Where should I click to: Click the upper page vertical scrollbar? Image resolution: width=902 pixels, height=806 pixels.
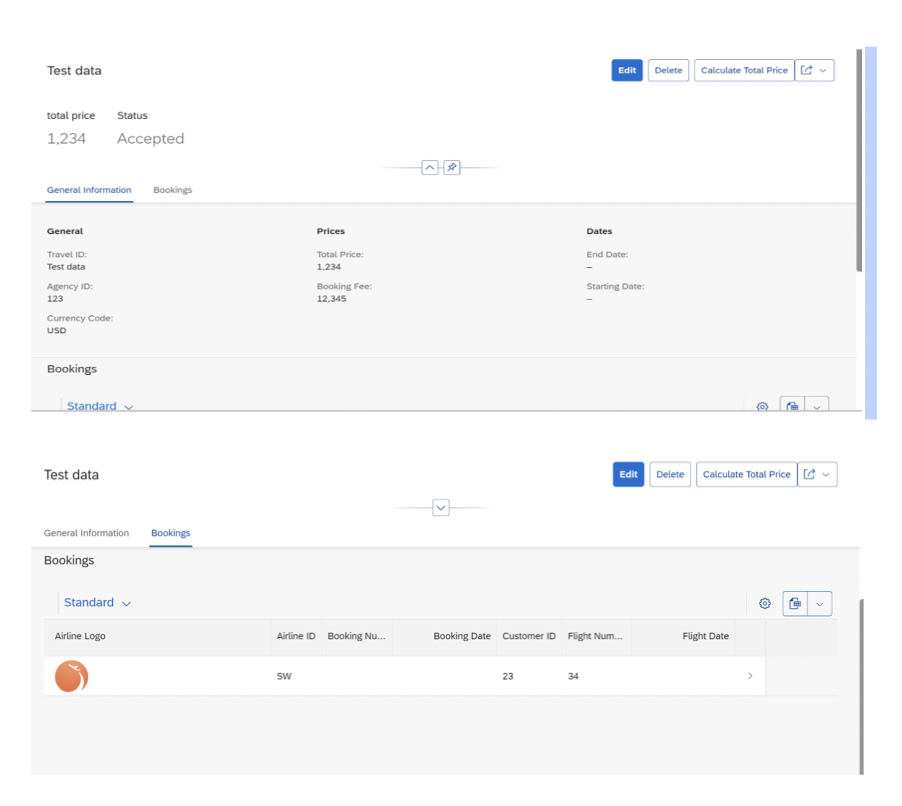859,160
